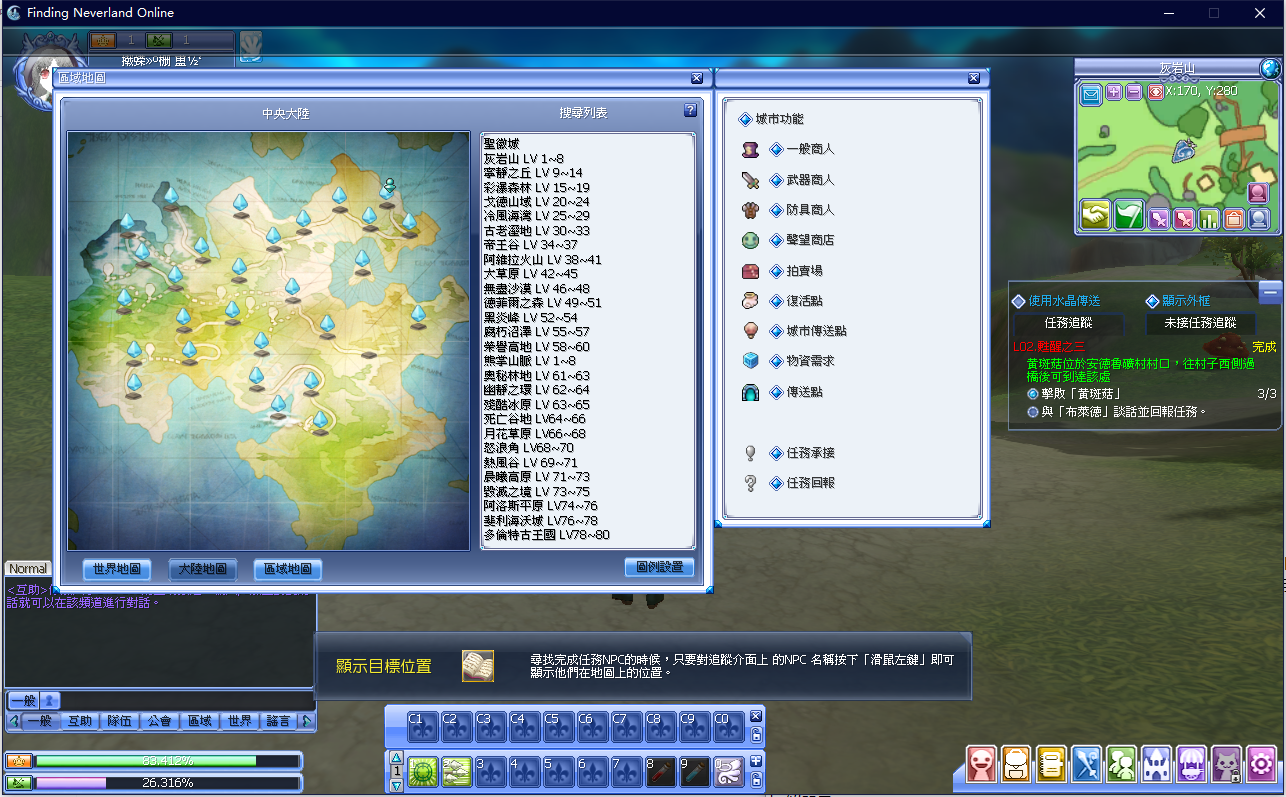Open 區域地圖 button below map

pyautogui.click(x=288, y=569)
